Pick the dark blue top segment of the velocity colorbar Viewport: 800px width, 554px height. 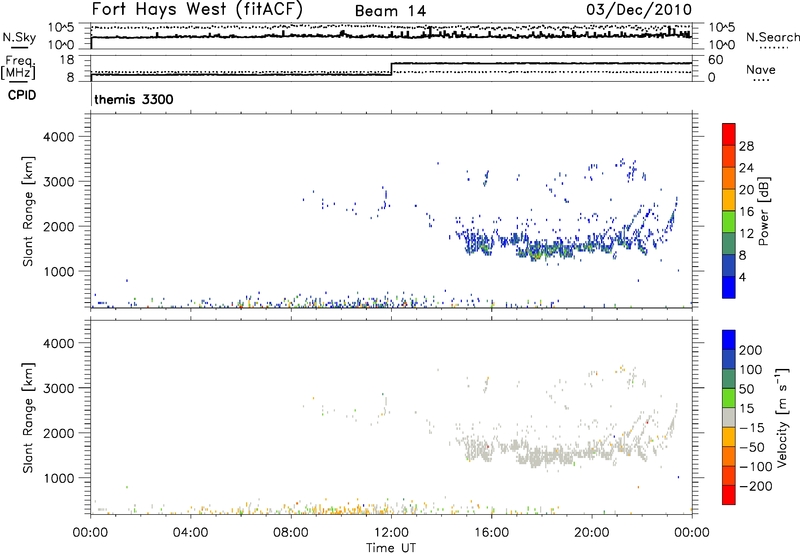(x=729, y=340)
